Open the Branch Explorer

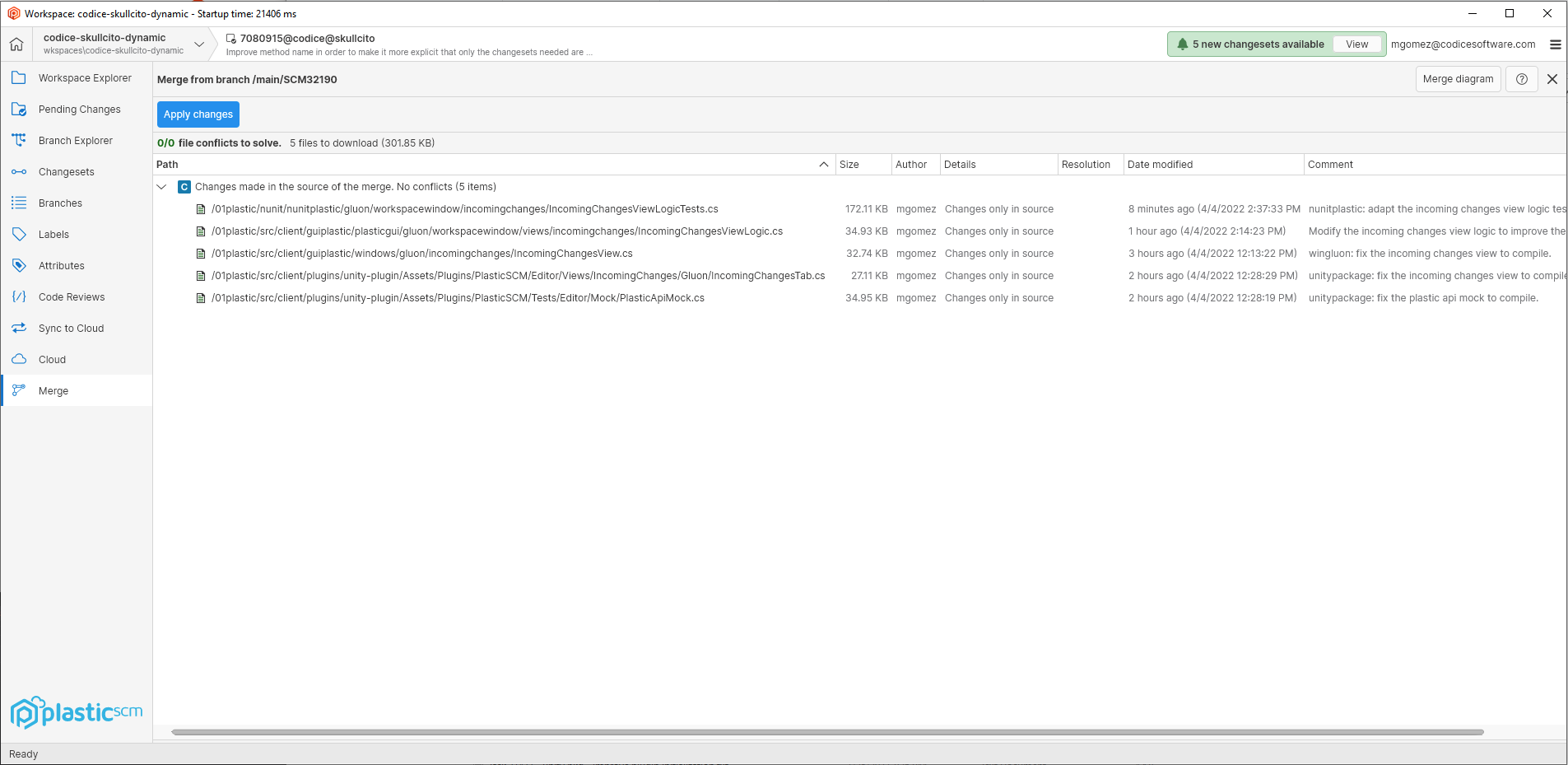(76, 140)
